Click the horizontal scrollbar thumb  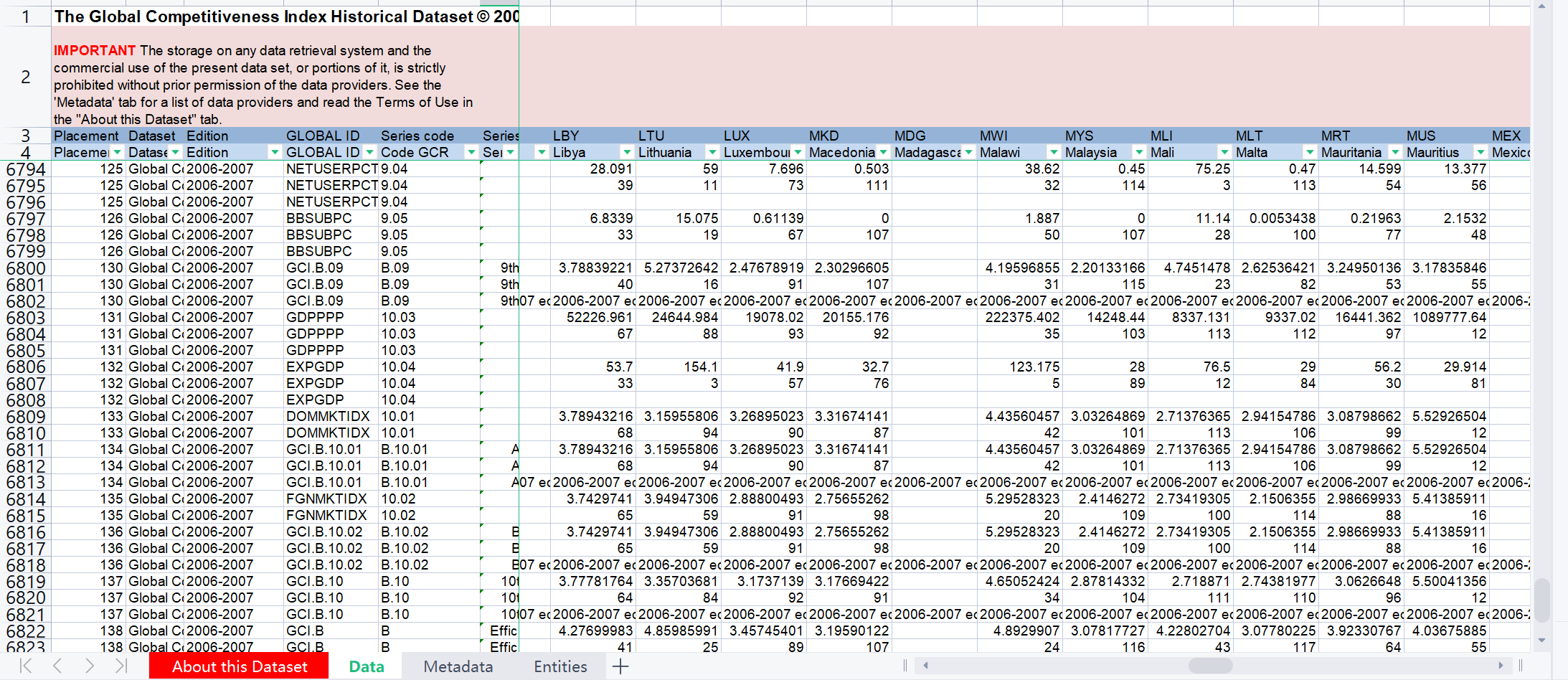click(x=1211, y=666)
